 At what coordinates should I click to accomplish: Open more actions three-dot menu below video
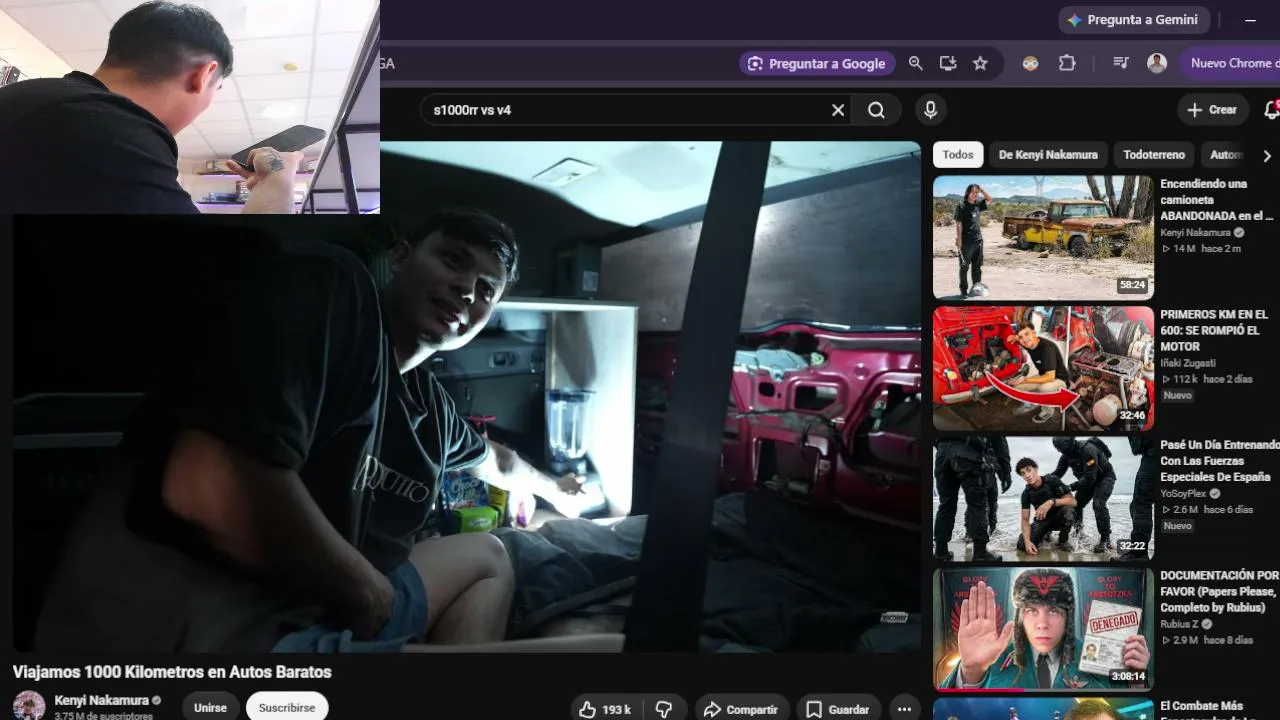pos(904,709)
